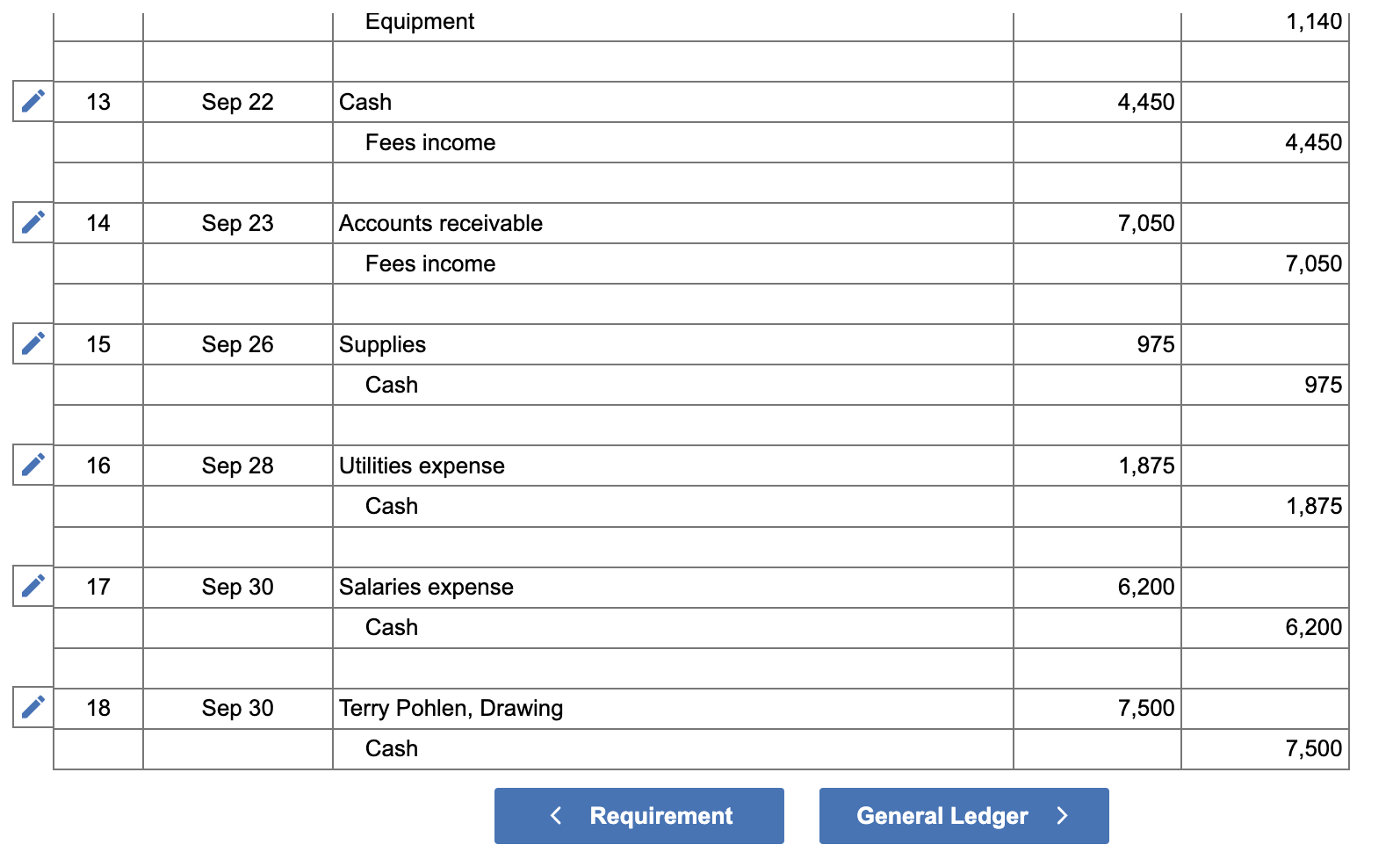This screenshot has width=1400, height=859.
Task: Select the pencil icon beside entry 15
Action: point(32,344)
